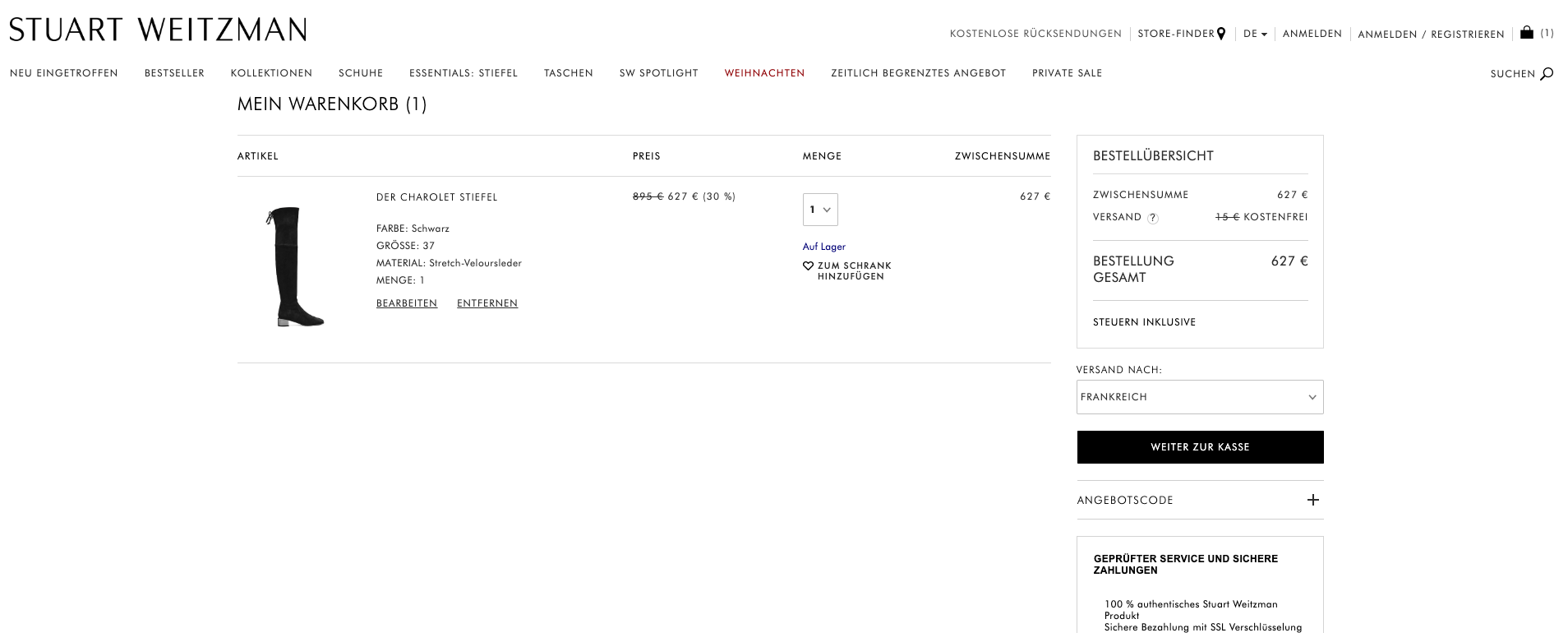Viewport: 1568px width, 642px height.
Task: Open the Versand nach Frankreich dropdown
Action: pyautogui.click(x=1200, y=397)
